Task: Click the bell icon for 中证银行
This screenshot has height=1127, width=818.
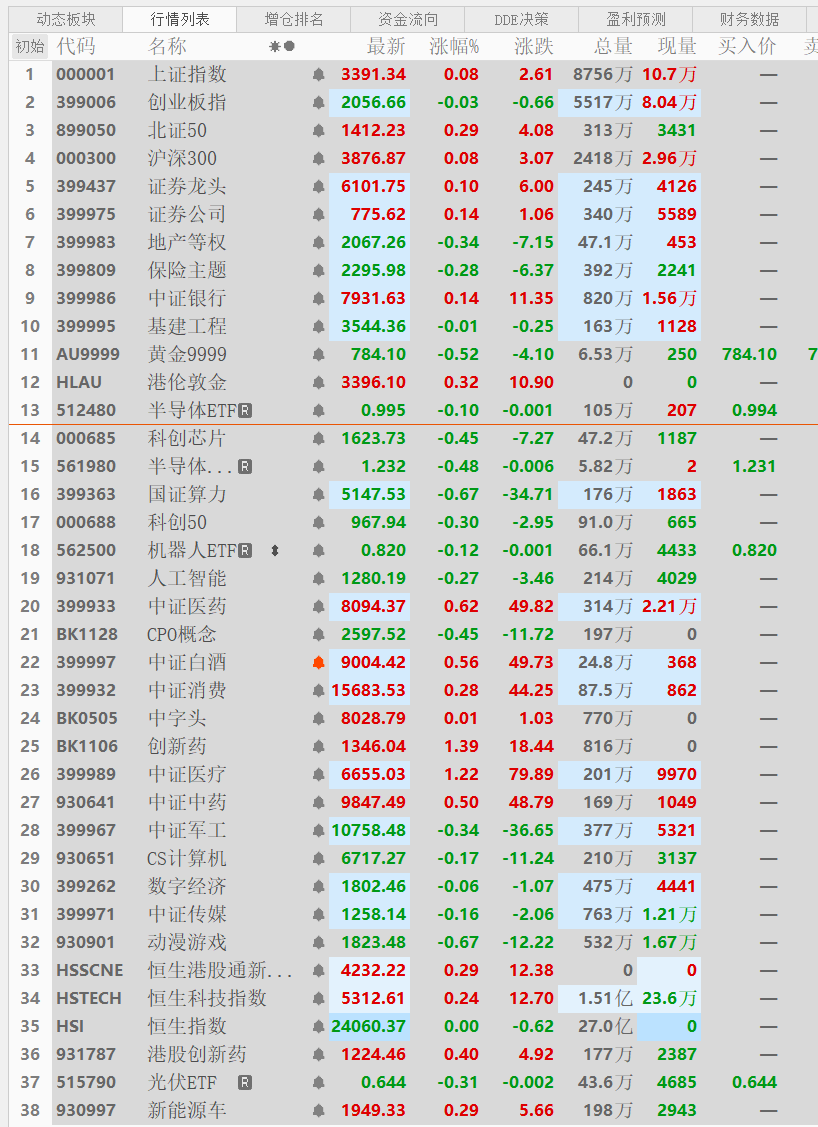Action: tap(318, 298)
